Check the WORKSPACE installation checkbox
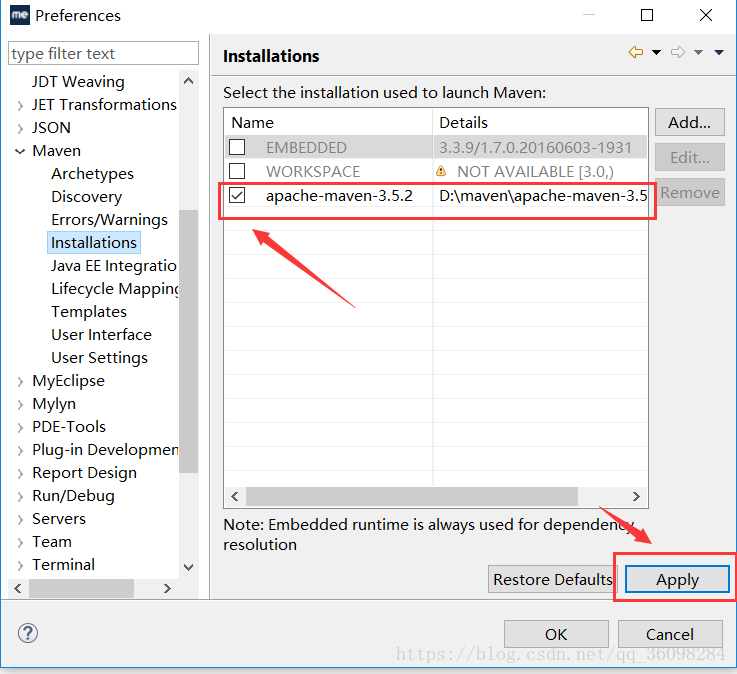Image resolution: width=737 pixels, height=674 pixels. (237, 171)
